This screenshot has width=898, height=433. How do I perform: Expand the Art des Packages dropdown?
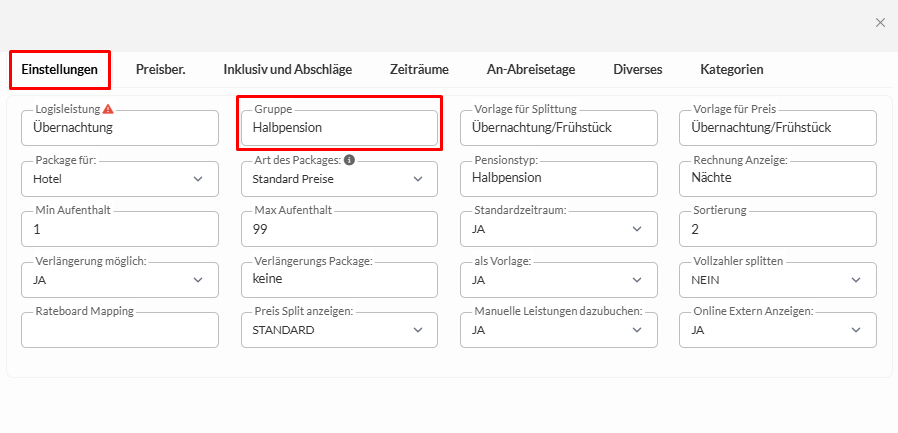click(x=339, y=179)
